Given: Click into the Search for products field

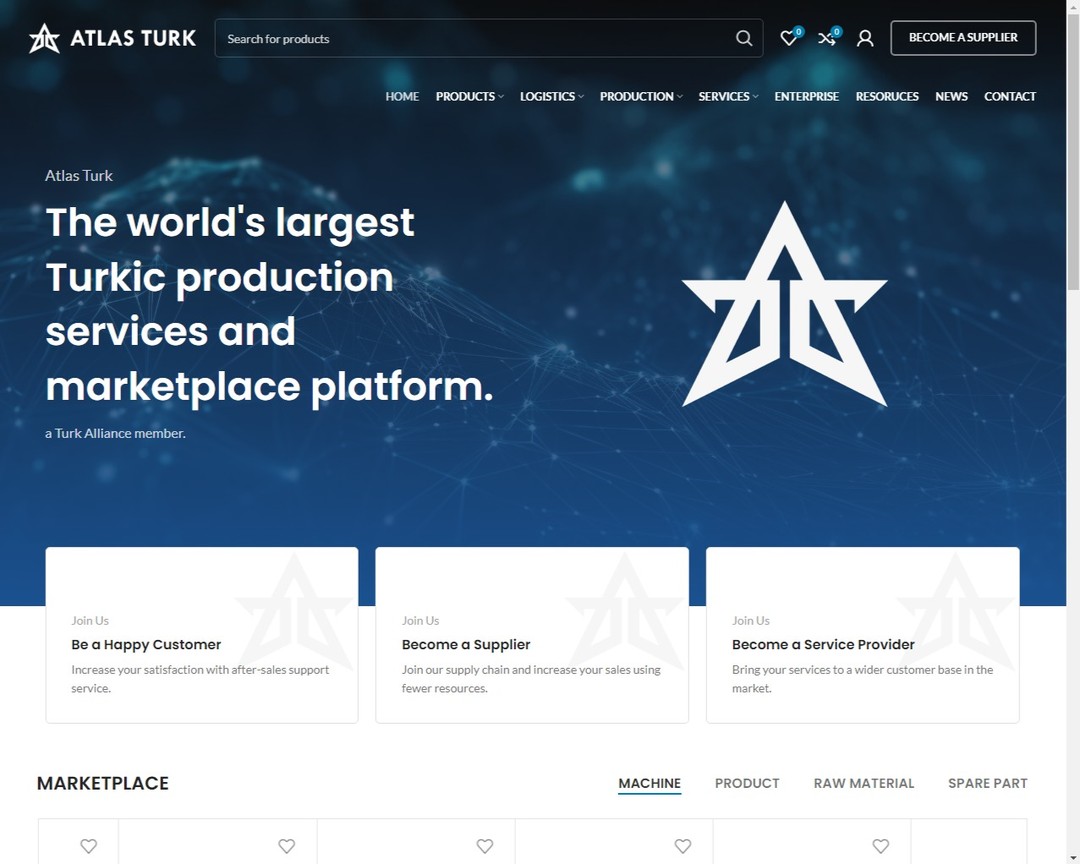Looking at the screenshot, I should click(470, 38).
